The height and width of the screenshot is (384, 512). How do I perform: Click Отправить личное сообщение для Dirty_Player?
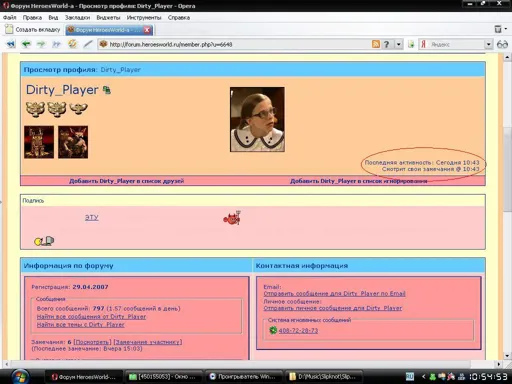click(333, 308)
